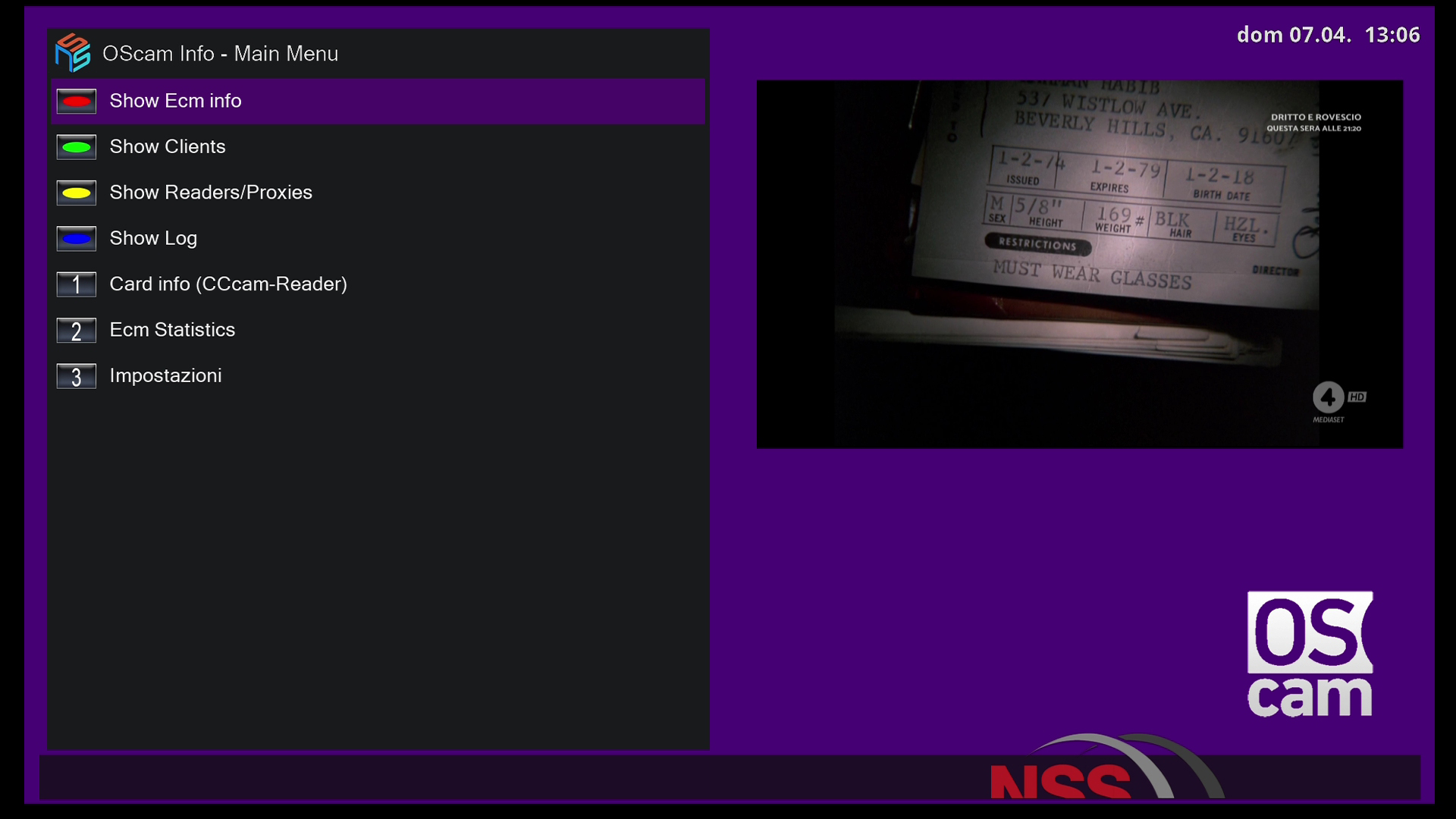Open Ecm Statistics
The width and height of the screenshot is (1456, 819).
(172, 330)
